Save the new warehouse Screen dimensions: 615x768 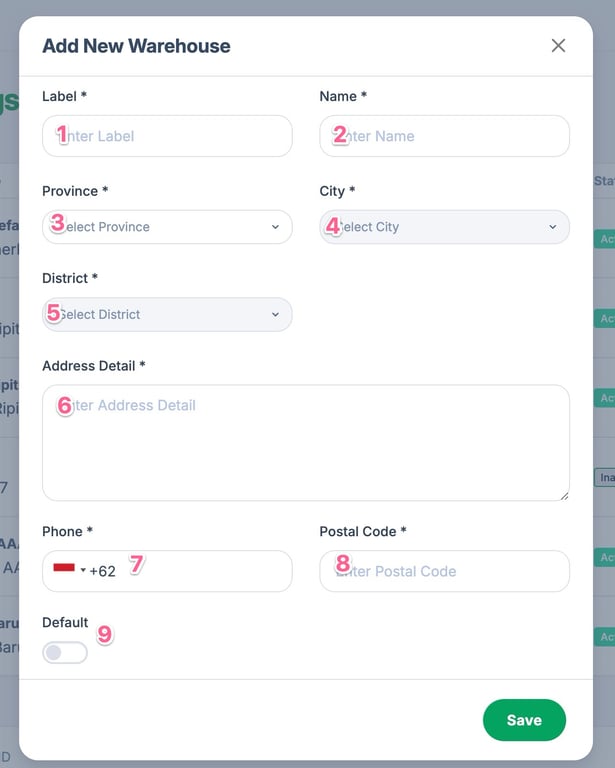524,720
